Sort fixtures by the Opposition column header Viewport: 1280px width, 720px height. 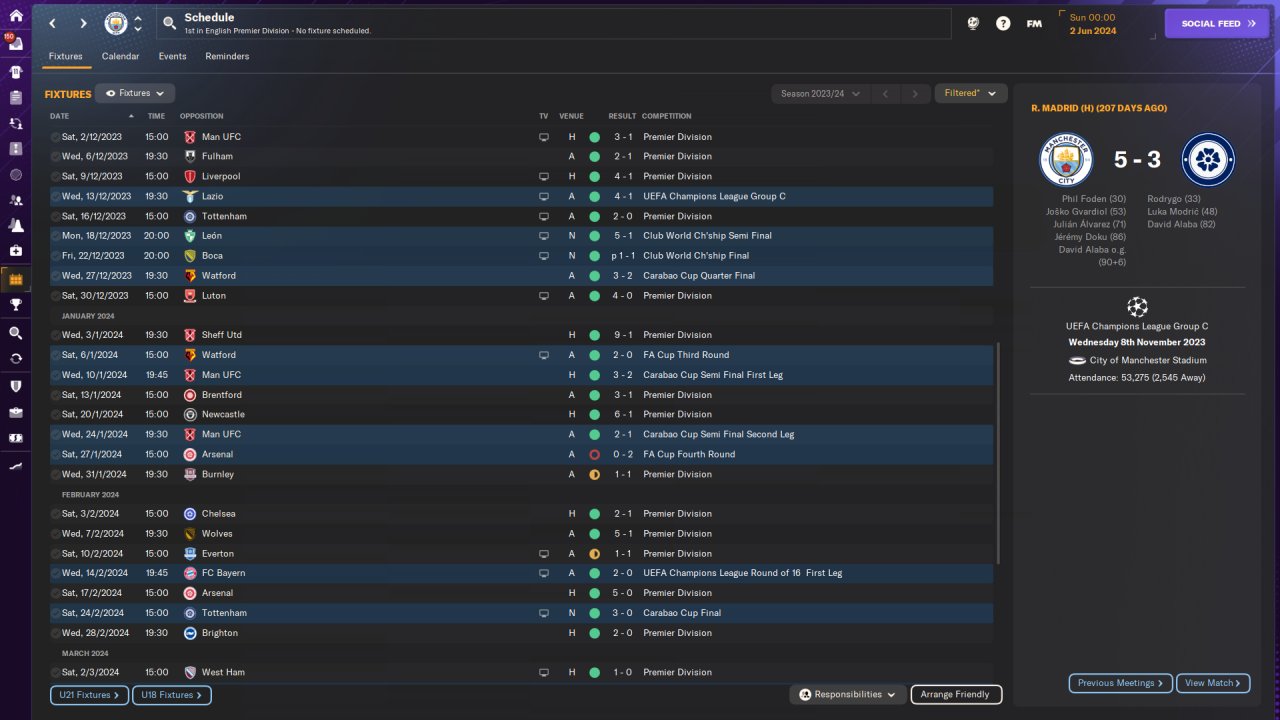point(202,116)
